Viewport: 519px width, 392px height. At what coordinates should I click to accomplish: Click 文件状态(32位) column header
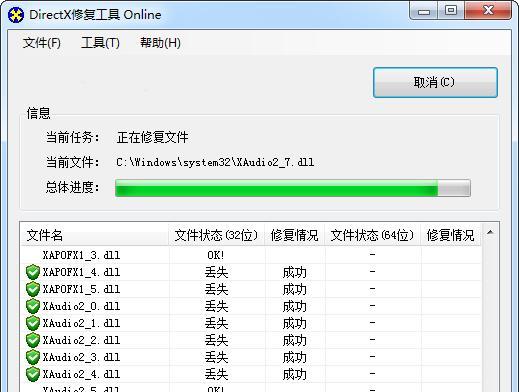point(217,235)
